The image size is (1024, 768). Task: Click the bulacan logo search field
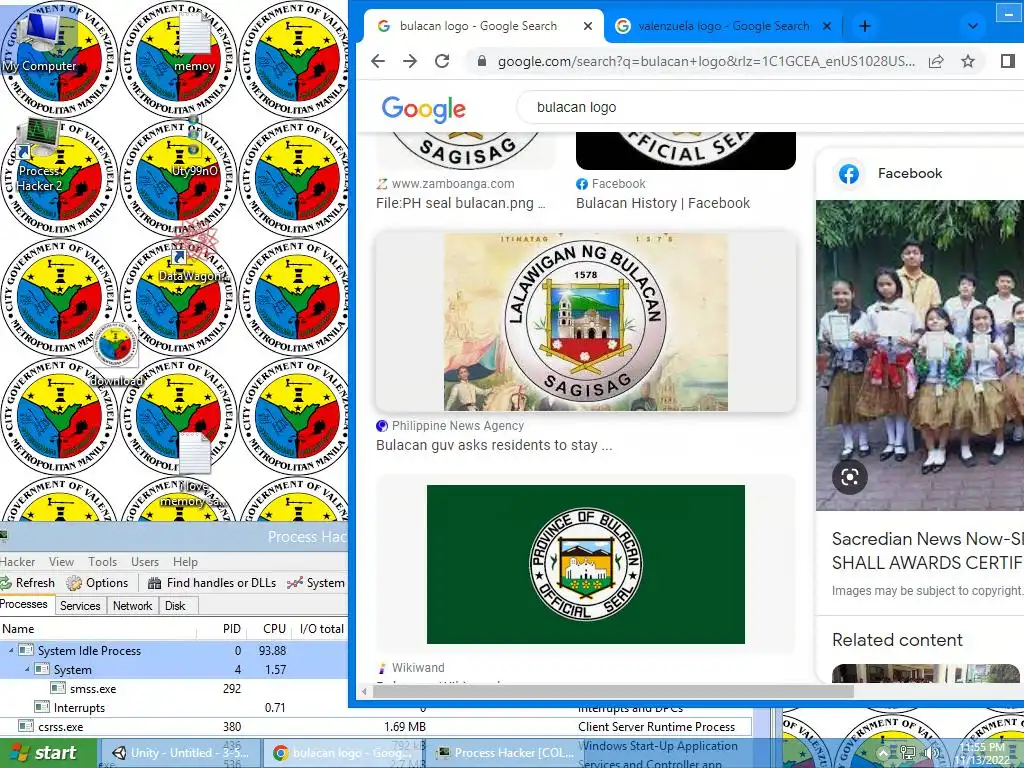771,107
